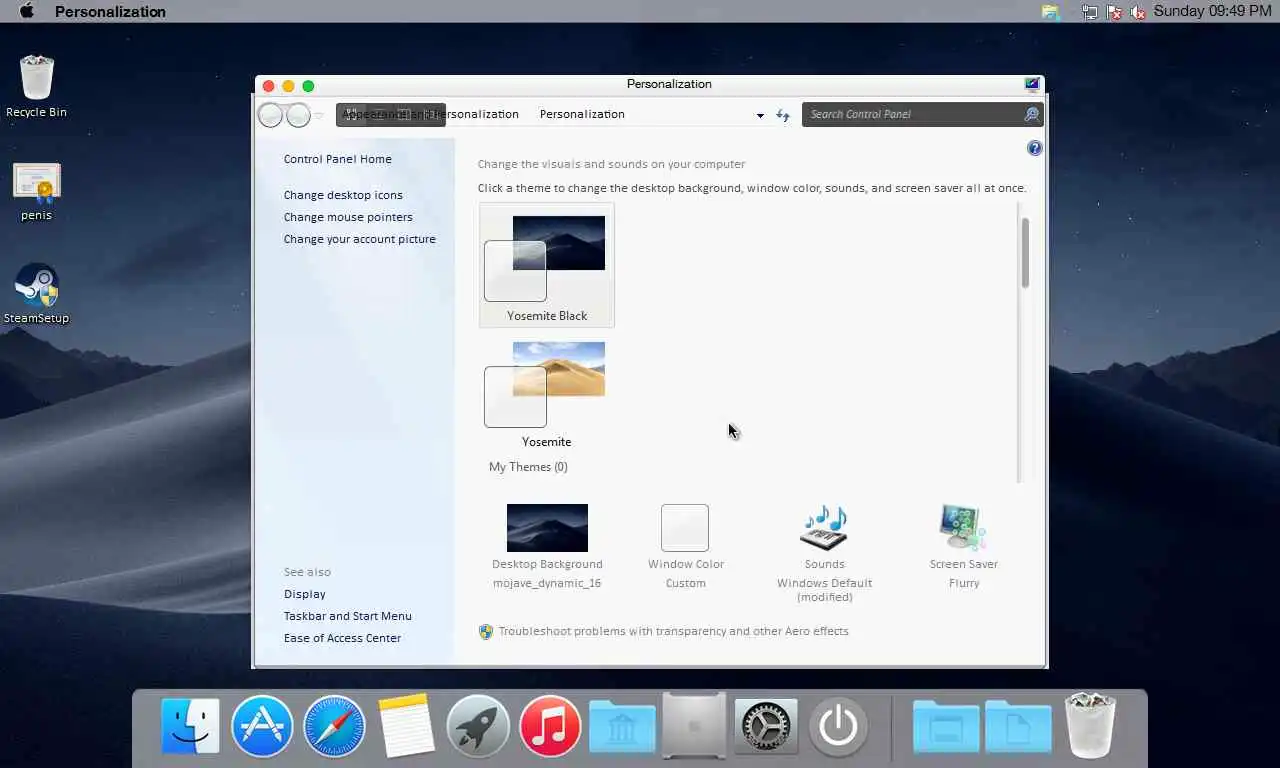Open Troubleshoot transparency and Aero effects link
Screen dimensions: 1280x768
pyautogui.click(x=673, y=631)
